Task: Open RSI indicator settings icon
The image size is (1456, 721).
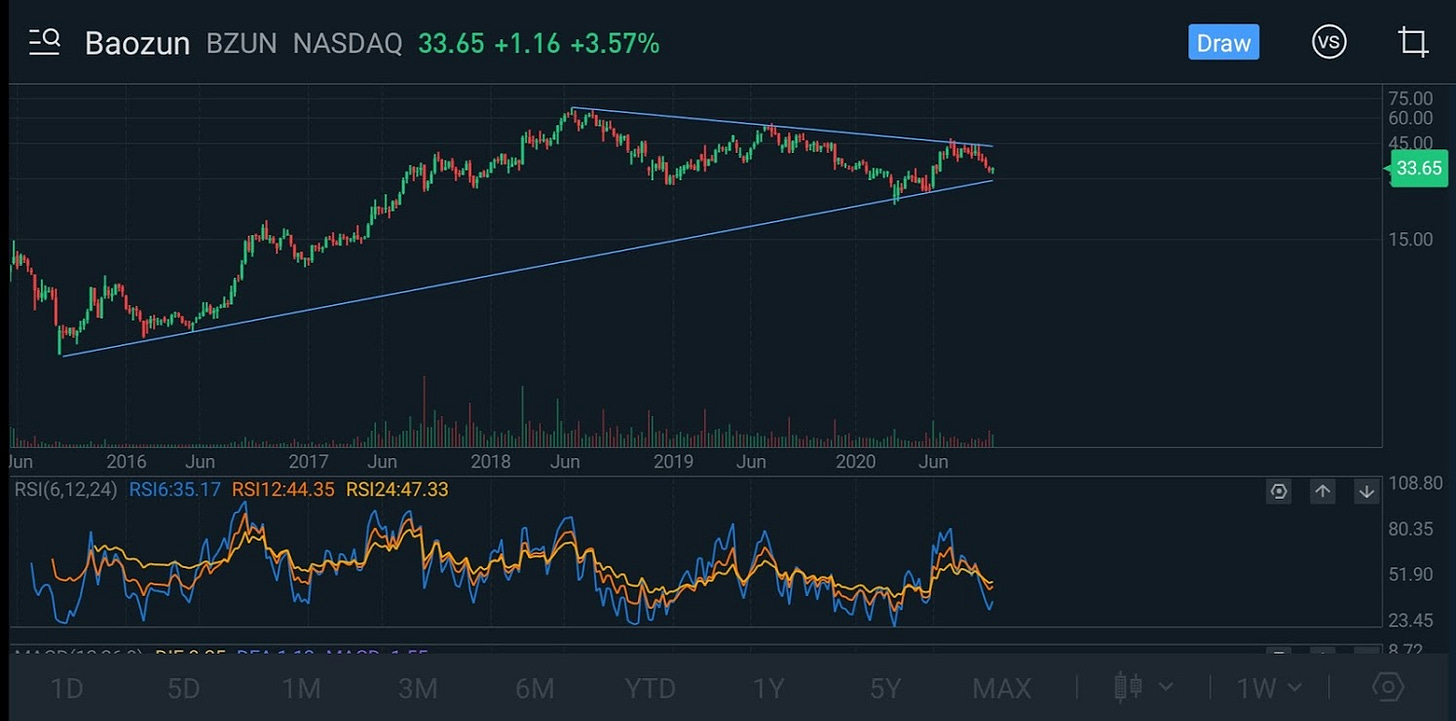Action: click(1278, 491)
